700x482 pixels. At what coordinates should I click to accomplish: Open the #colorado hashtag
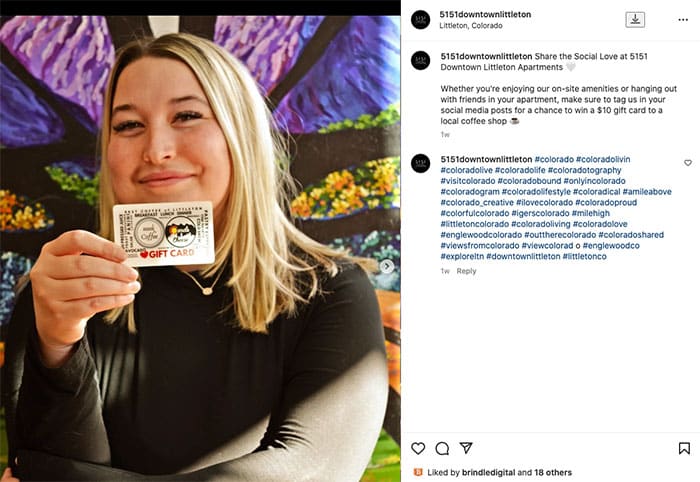pyautogui.click(x=554, y=159)
